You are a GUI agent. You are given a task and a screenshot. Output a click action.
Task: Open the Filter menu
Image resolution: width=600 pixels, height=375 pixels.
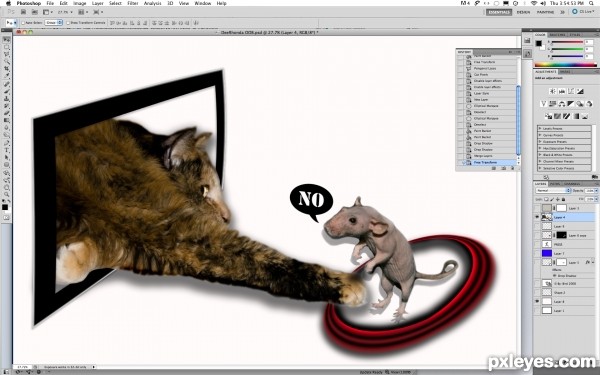133,3
